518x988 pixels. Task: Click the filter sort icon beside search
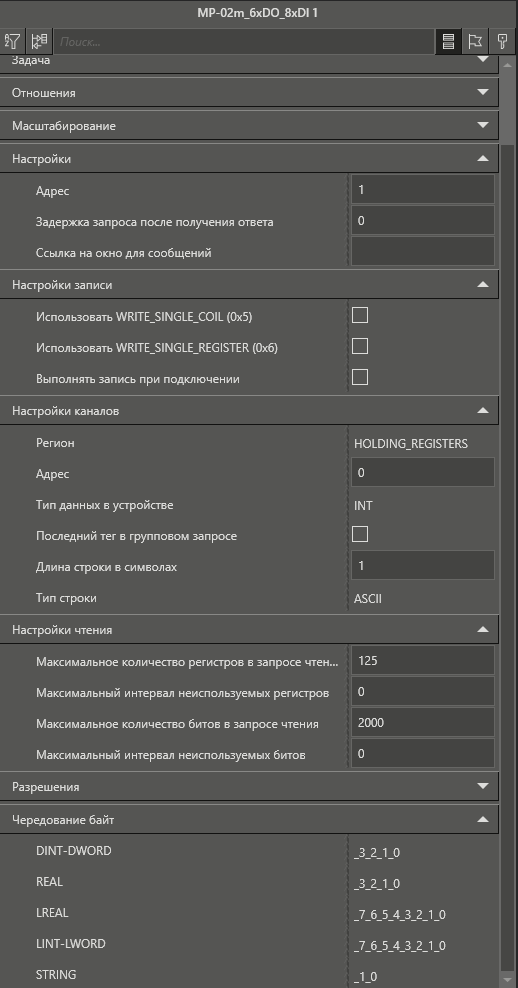coord(11,42)
